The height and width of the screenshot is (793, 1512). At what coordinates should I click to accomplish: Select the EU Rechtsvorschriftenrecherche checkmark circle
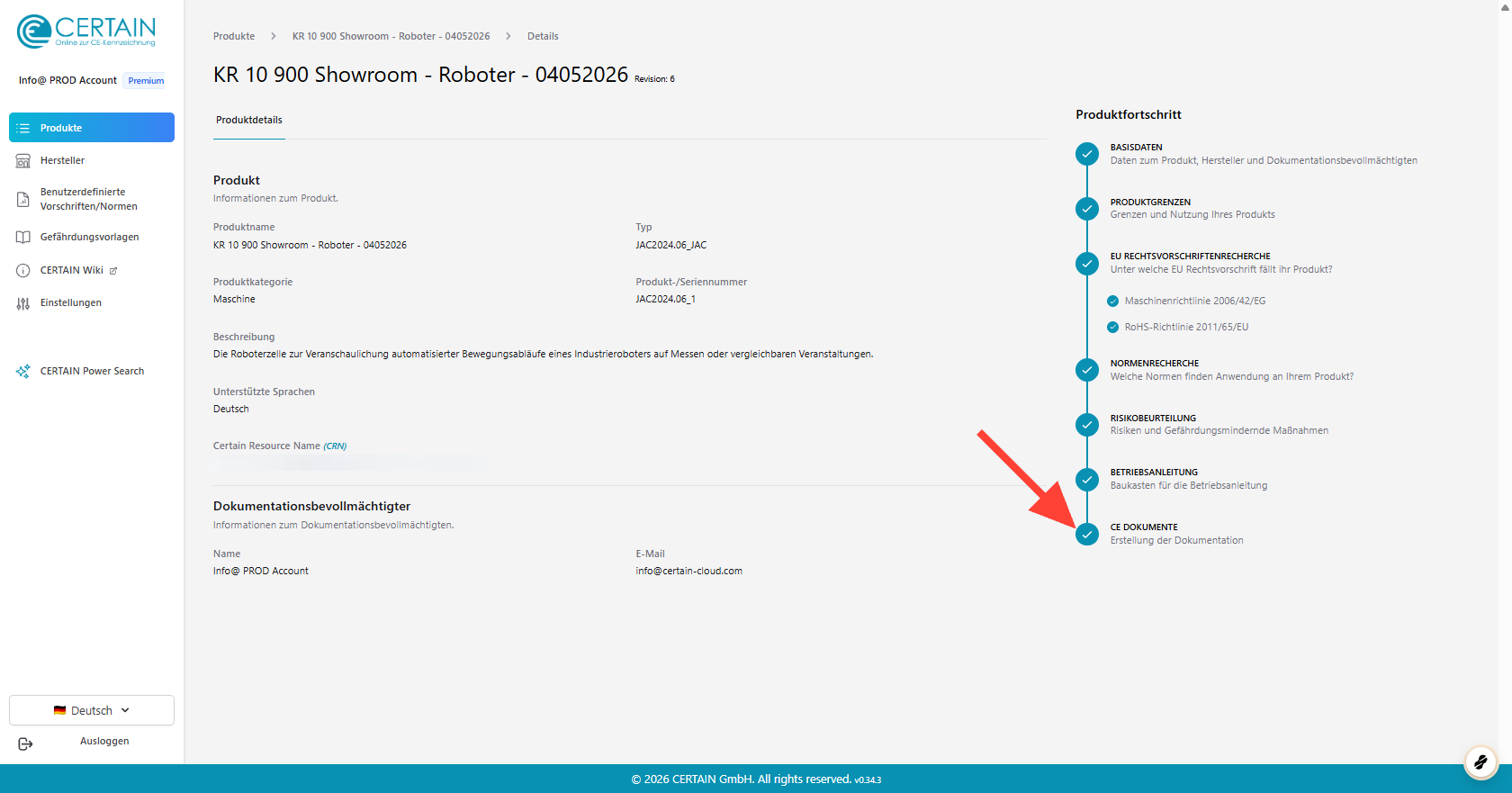(1087, 264)
